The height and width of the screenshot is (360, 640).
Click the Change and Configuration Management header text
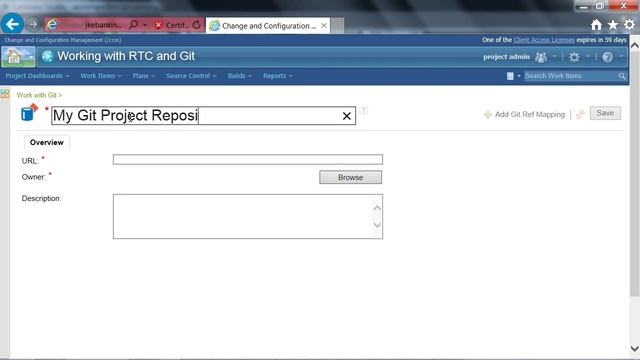[63, 40]
